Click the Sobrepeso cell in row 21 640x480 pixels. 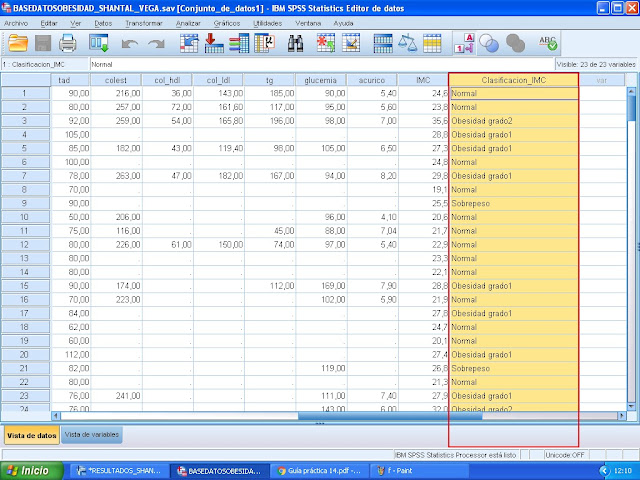click(x=513, y=368)
